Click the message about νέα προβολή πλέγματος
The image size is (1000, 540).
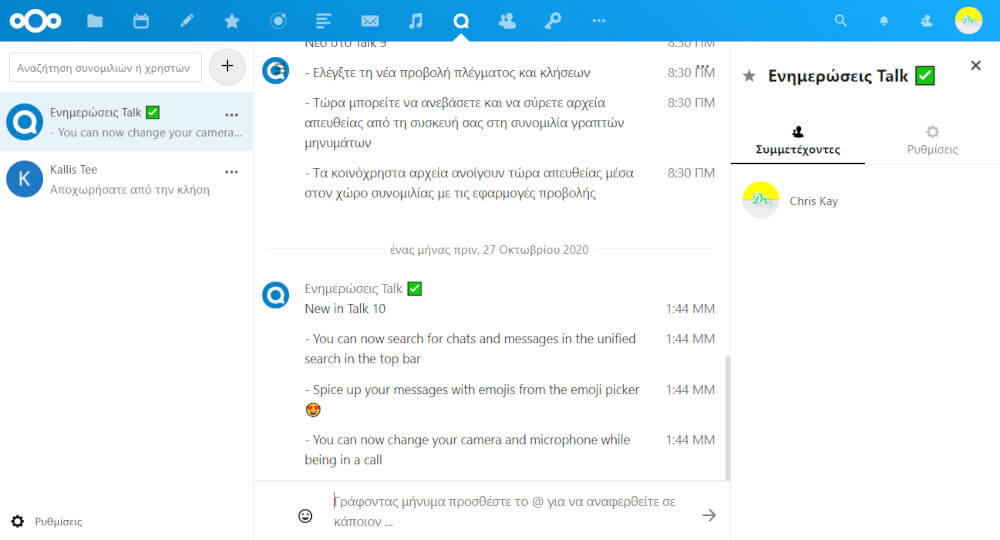(448, 73)
